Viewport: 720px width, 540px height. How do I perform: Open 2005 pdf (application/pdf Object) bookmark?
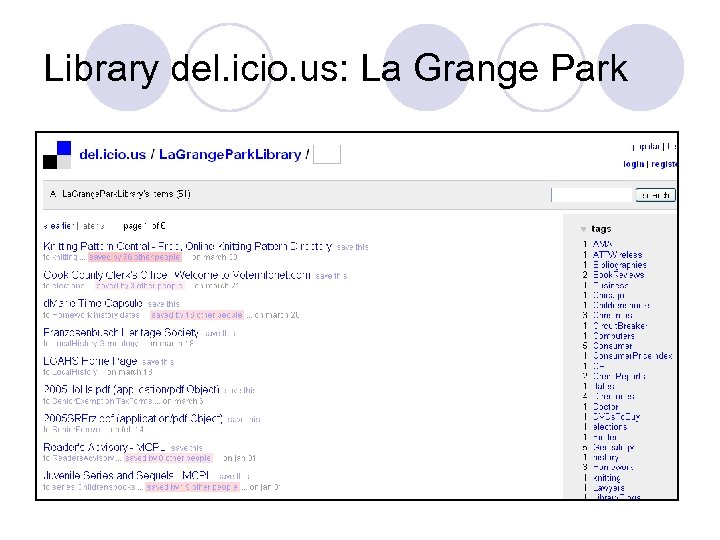pos(131,390)
